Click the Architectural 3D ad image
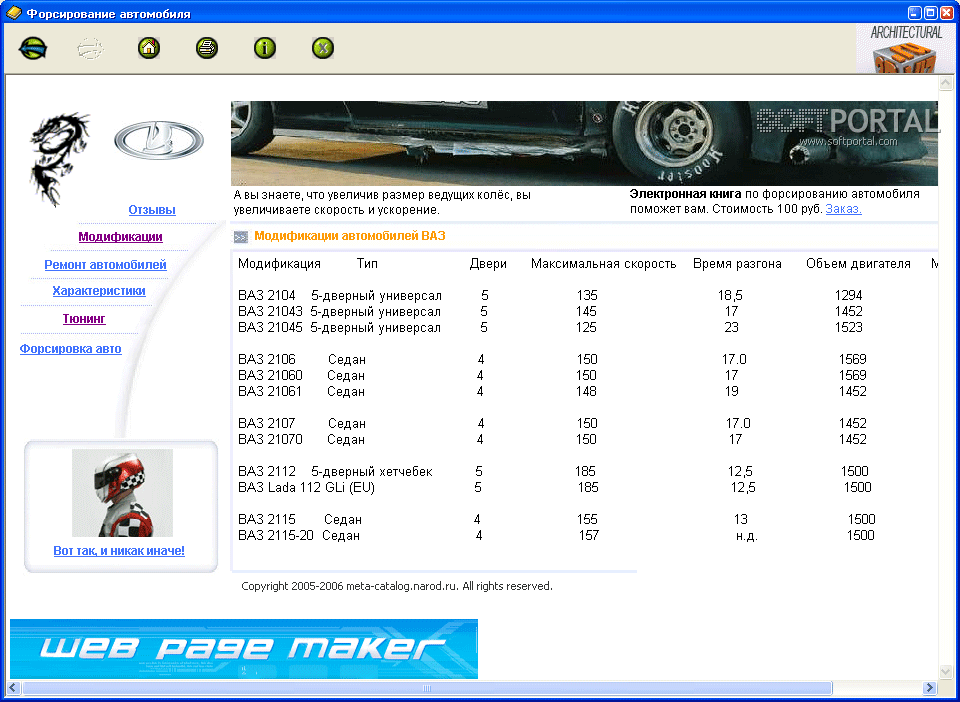Image resolution: width=960 pixels, height=702 pixels. tap(907, 49)
